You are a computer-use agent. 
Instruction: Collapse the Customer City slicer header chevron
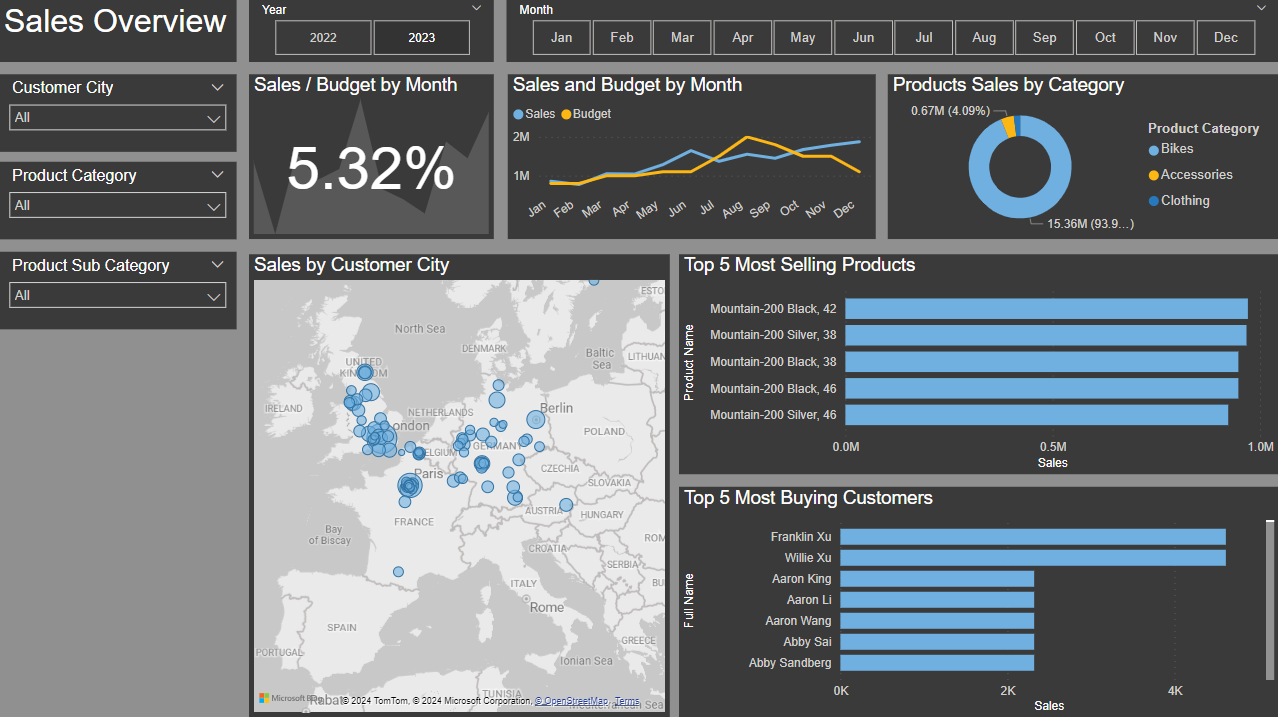[x=218, y=88]
